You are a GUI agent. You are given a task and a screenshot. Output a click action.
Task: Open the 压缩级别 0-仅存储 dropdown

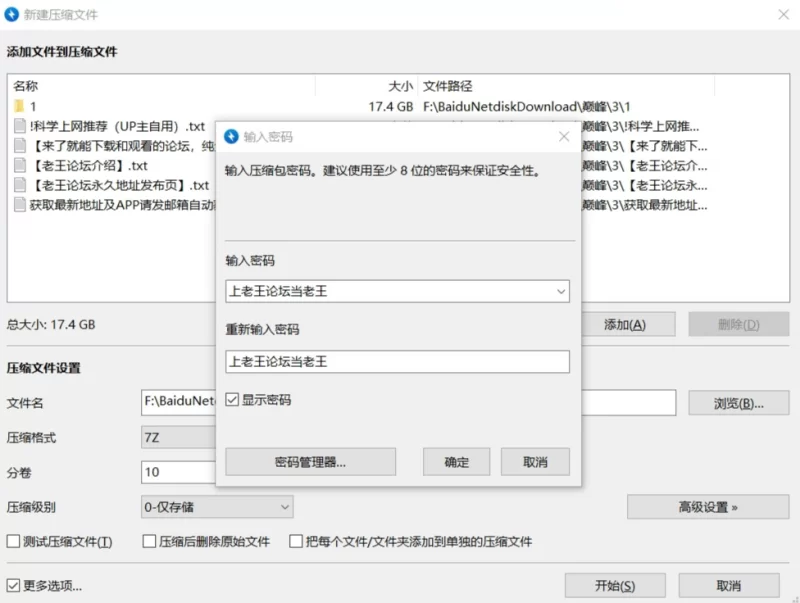[217, 507]
